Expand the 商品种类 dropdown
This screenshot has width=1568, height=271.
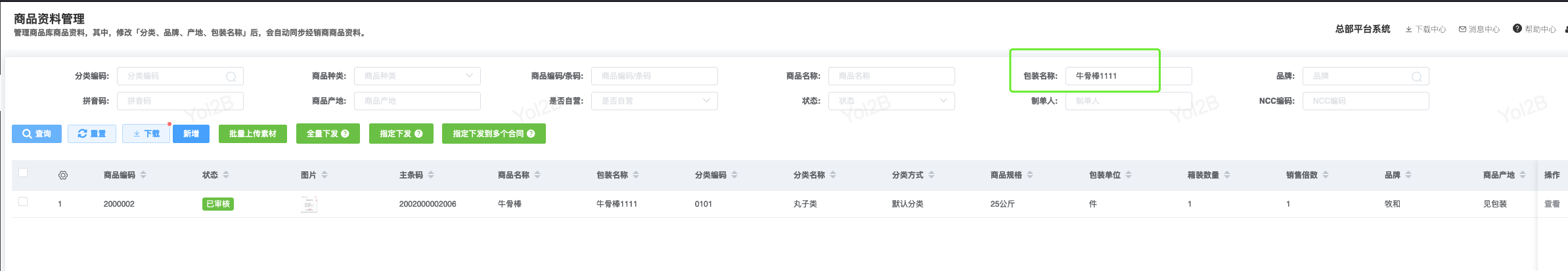(x=417, y=76)
